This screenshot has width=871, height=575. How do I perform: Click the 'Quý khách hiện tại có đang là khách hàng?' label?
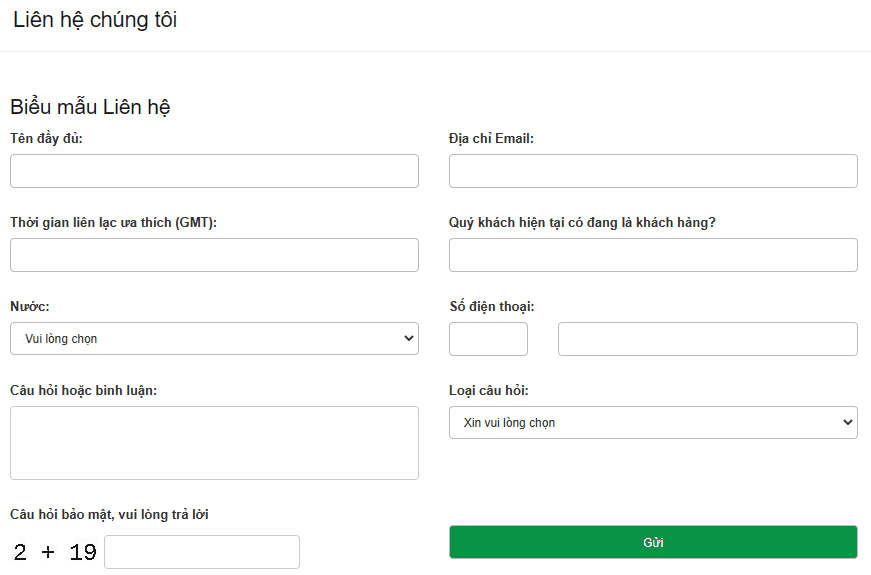(x=582, y=223)
